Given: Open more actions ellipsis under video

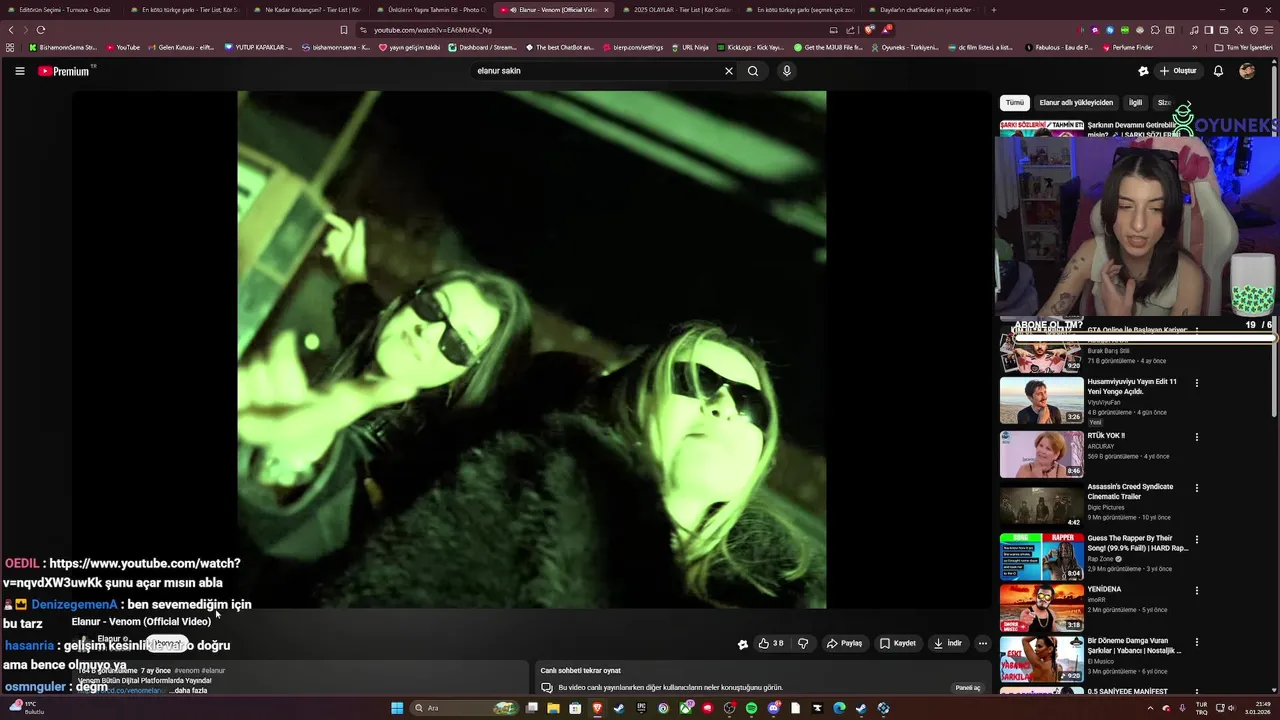Looking at the screenshot, I should click(x=983, y=644).
